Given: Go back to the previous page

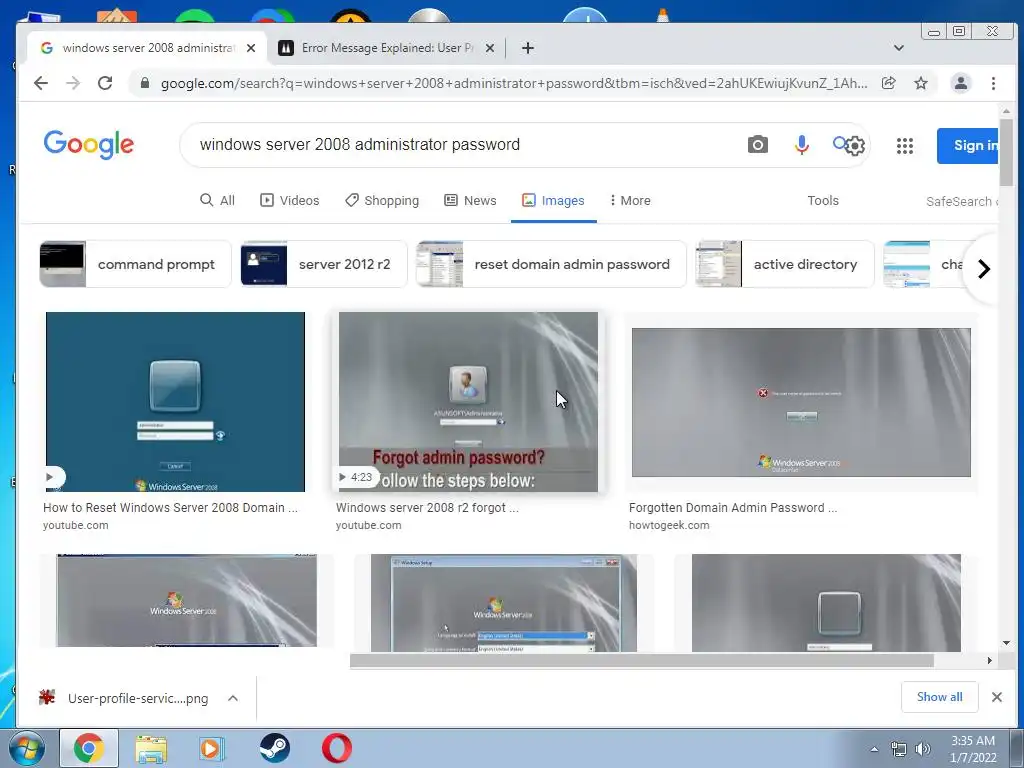Looking at the screenshot, I should pyautogui.click(x=40, y=83).
